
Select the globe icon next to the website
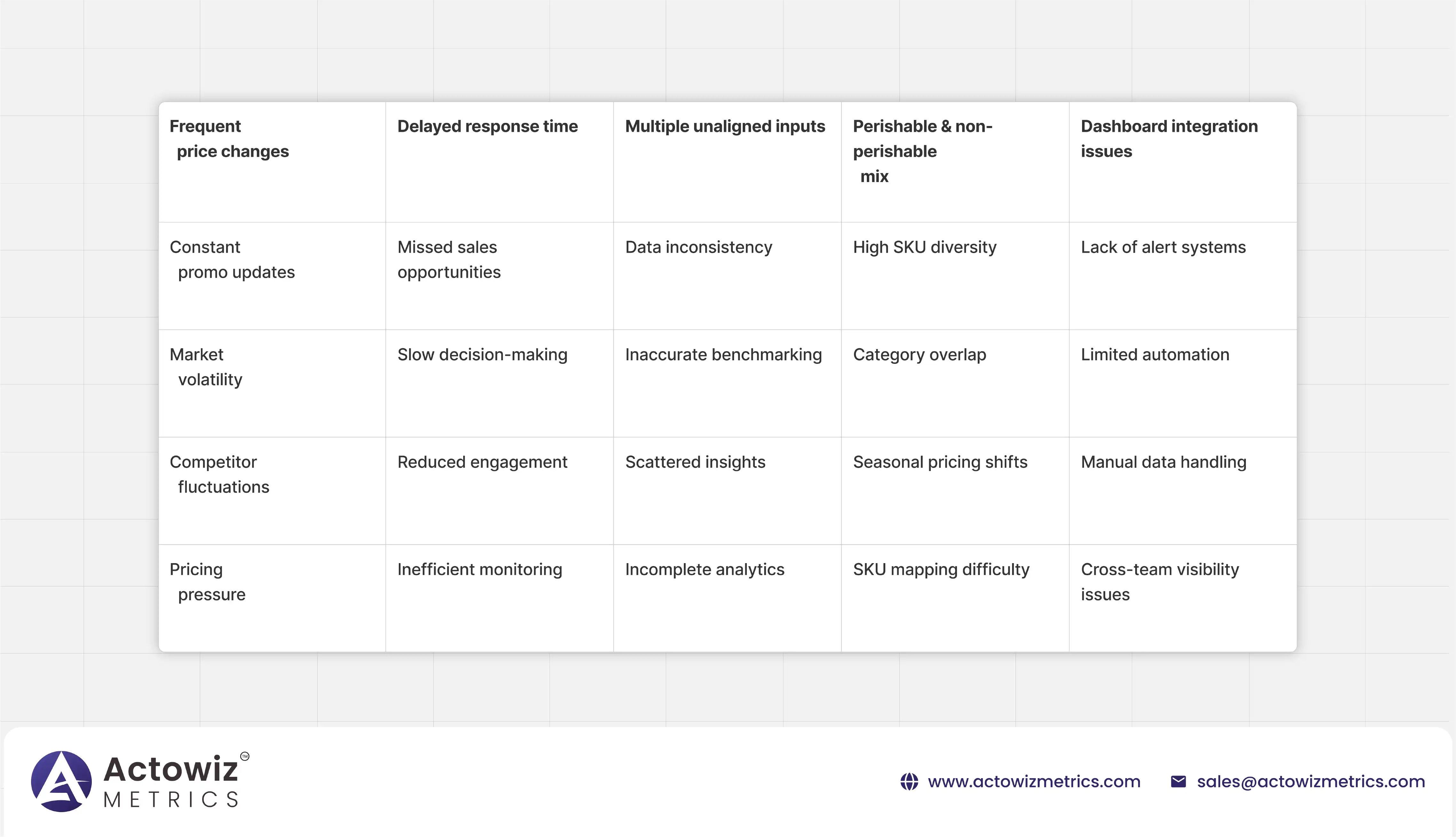click(x=908, y=781)
